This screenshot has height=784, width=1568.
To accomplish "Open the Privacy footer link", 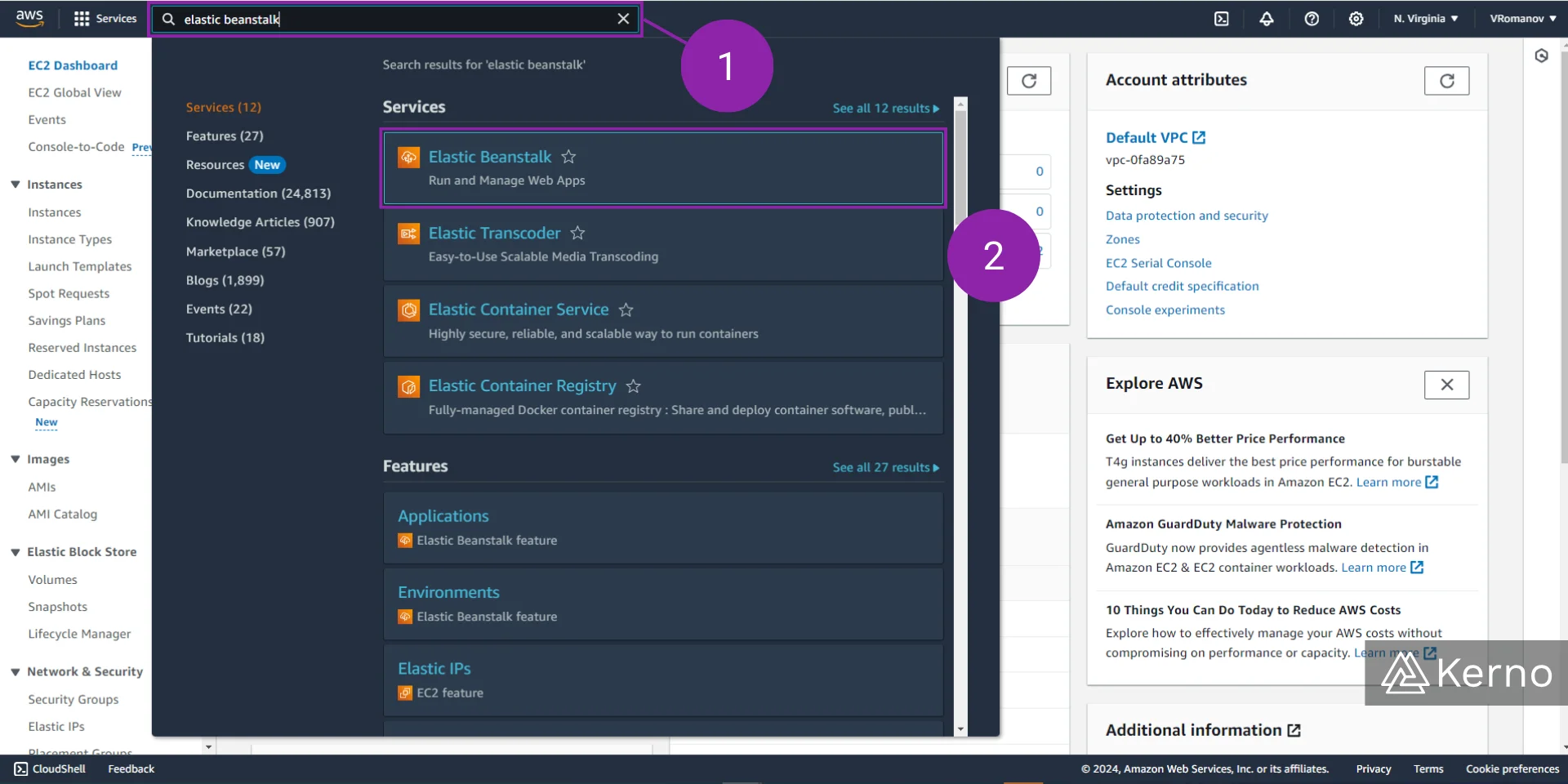I will click(1373, 768).
